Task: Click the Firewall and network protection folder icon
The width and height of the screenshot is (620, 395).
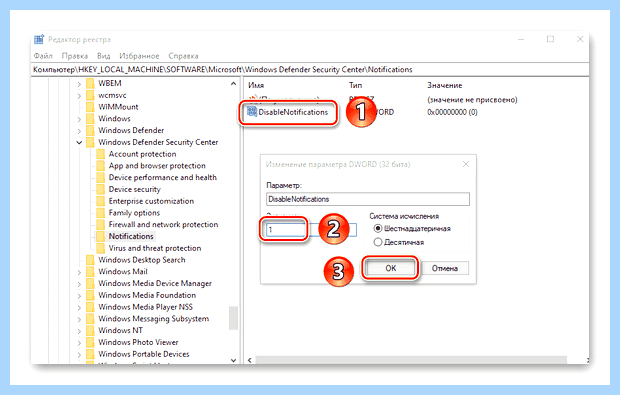Action: (x=100, y=225)
